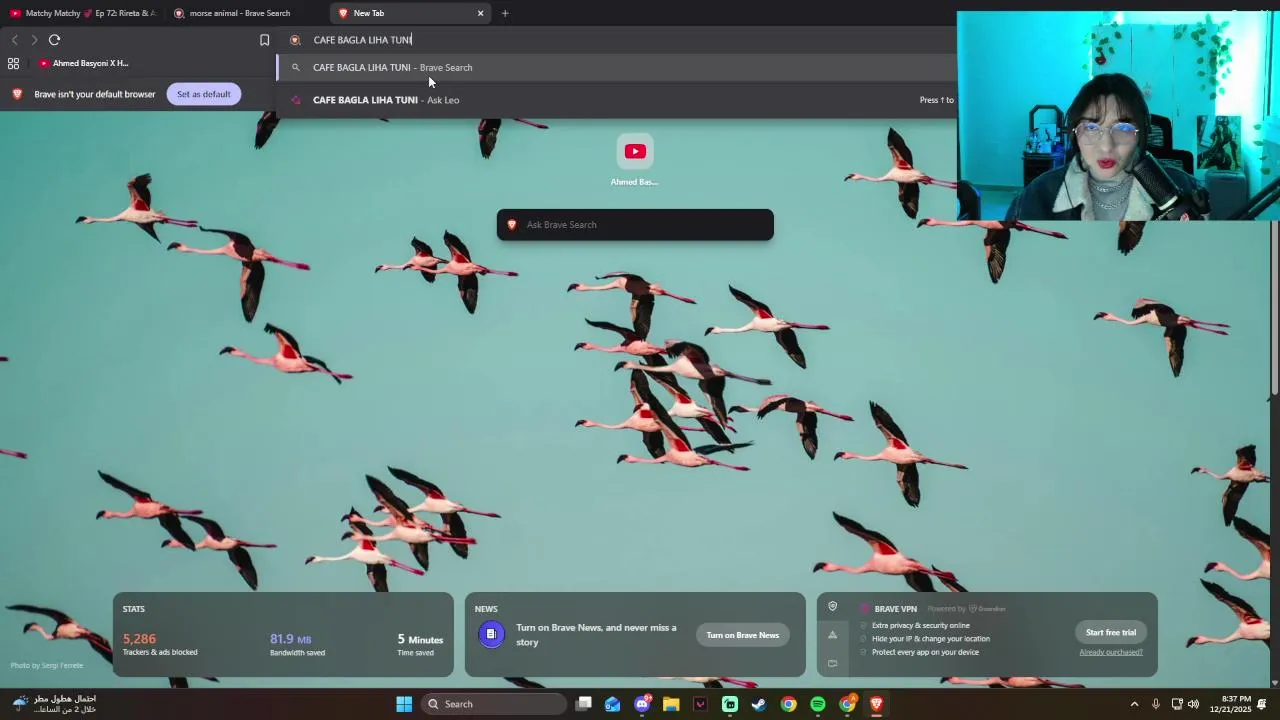Screen dimensions: 1280x720
Task: Click Turn on Brave News button
Action: coord(742,635)
